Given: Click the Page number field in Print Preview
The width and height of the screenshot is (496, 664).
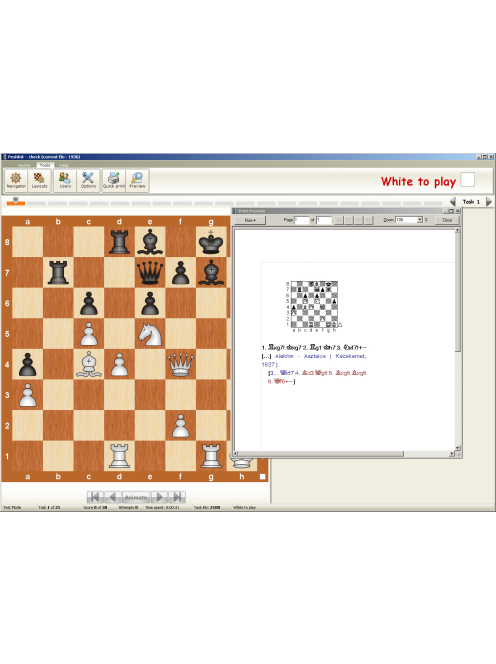Looking at the screenshot, I should coord(302,220).
